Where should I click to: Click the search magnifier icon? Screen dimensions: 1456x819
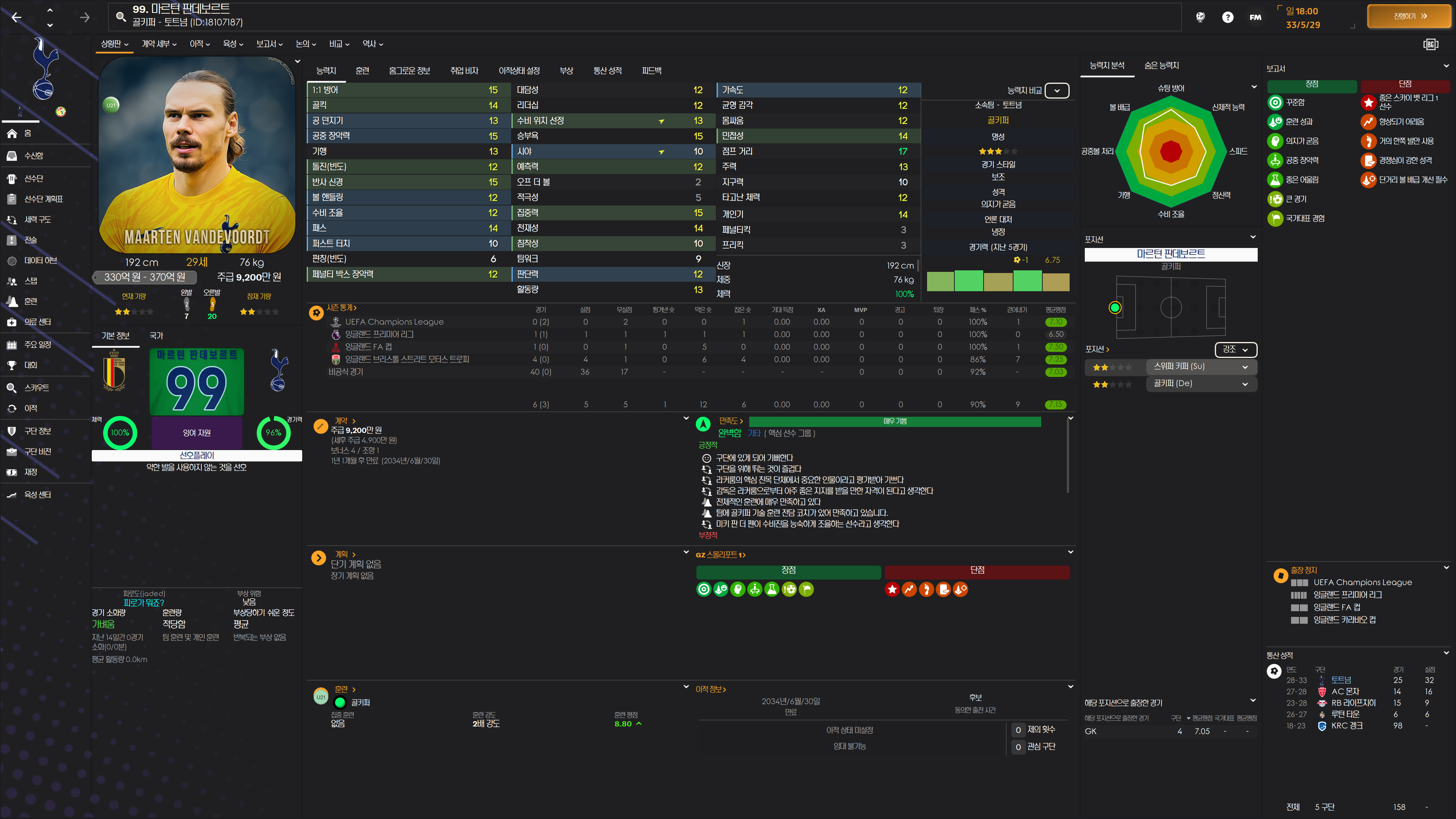(x=121, y=16)
